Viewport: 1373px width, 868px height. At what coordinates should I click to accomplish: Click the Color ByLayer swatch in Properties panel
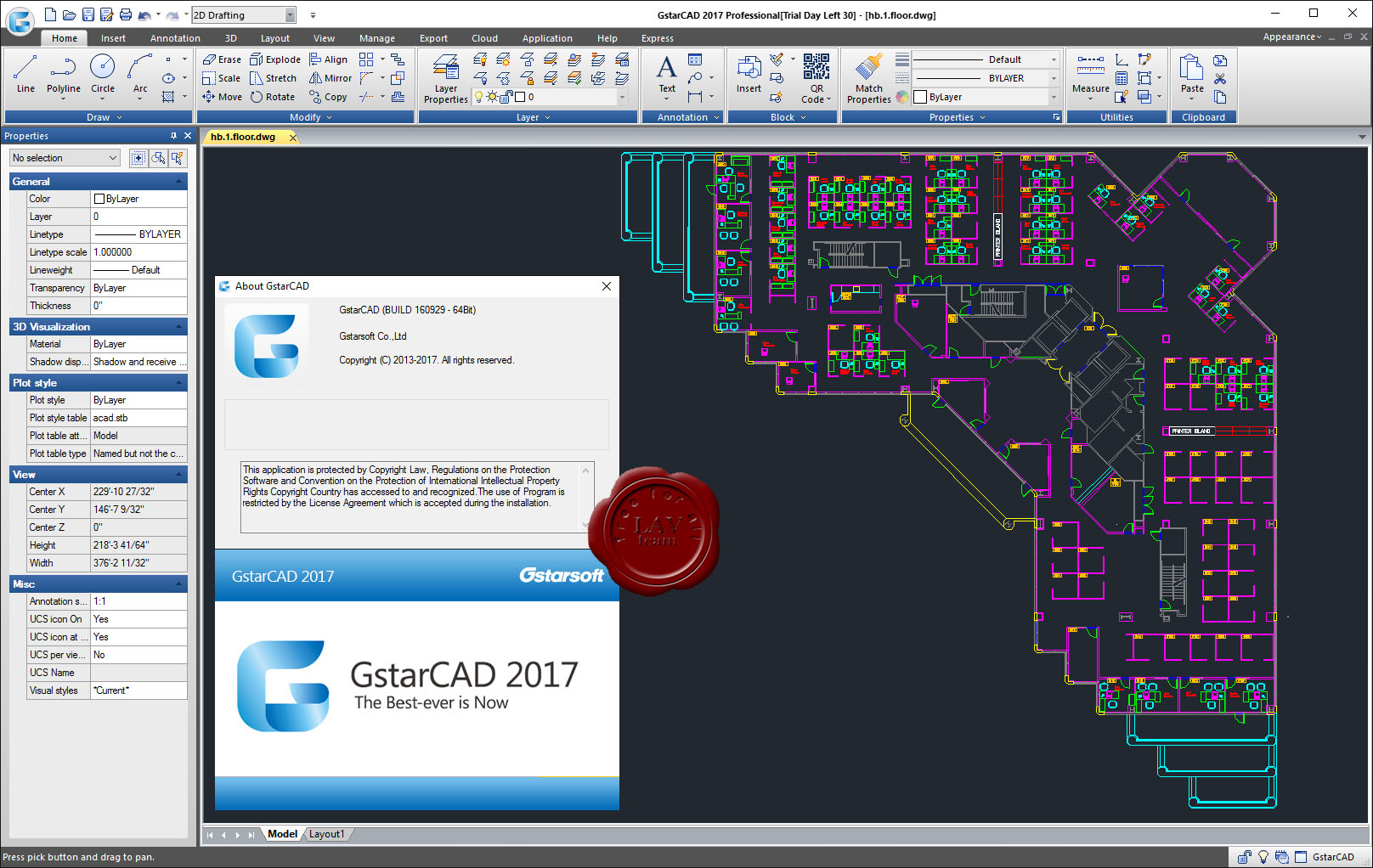click(x=99, y=199)
